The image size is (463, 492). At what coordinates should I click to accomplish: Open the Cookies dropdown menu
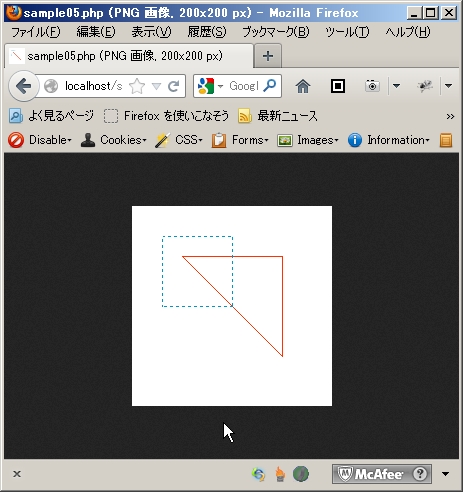(114, 140)
